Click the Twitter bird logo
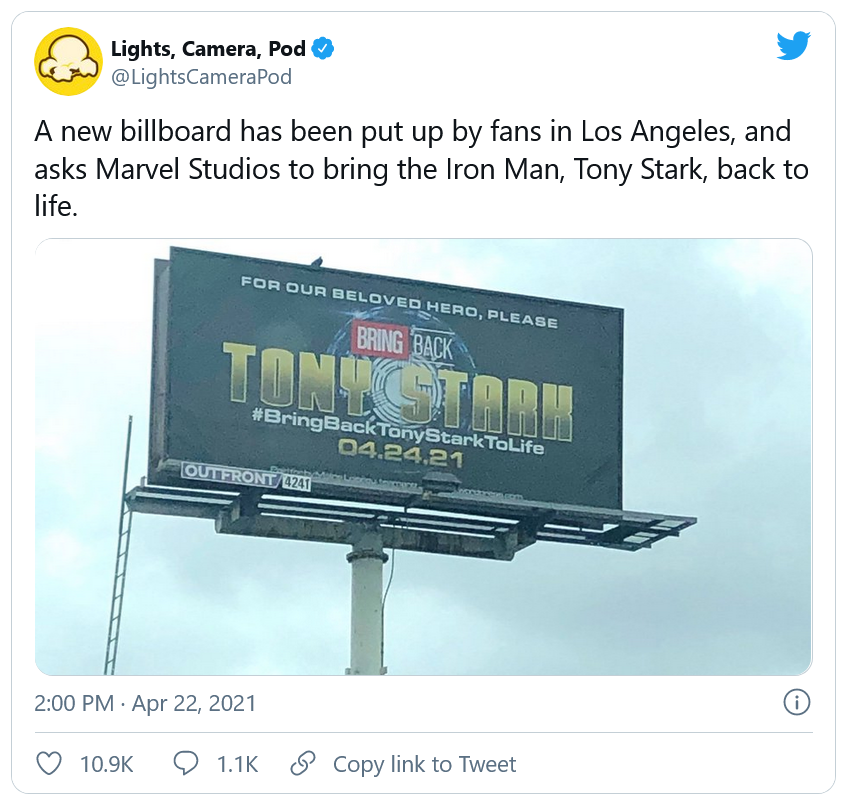The width and height of the screenshot is (844, 804). pyautogui.click(x=793, y=45)
